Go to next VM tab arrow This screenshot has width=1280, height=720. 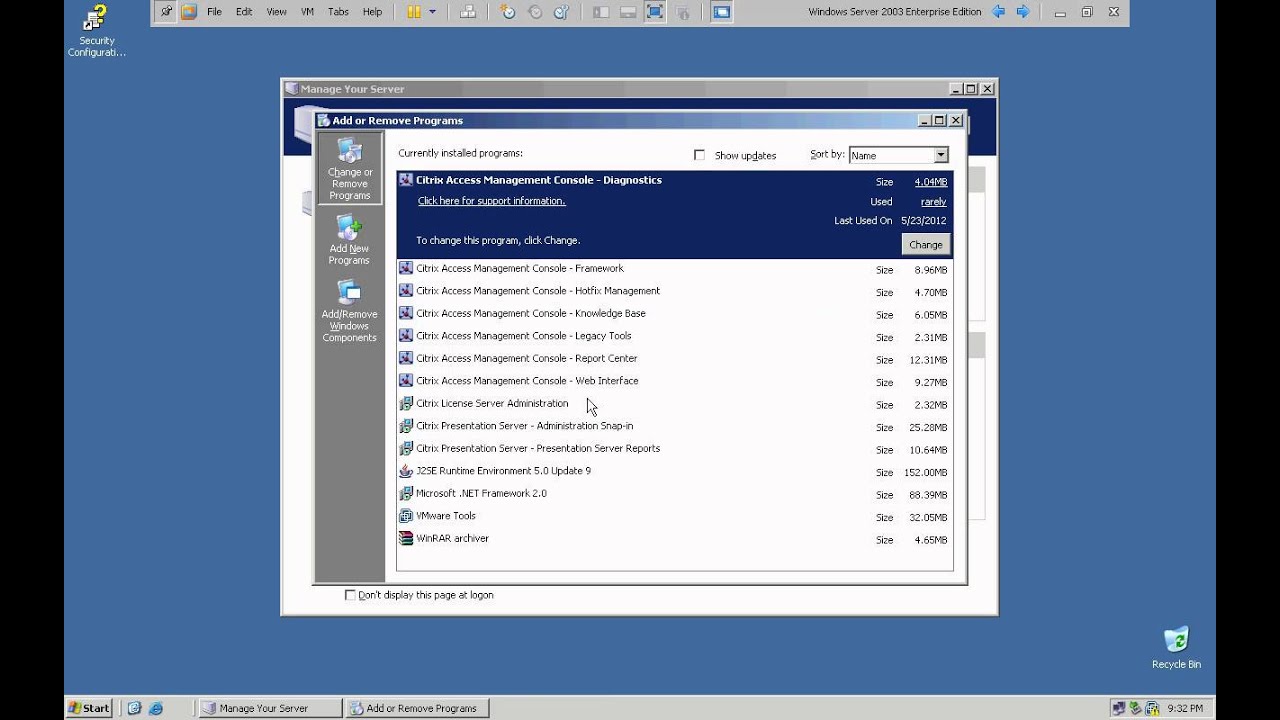pos(1023,12)
